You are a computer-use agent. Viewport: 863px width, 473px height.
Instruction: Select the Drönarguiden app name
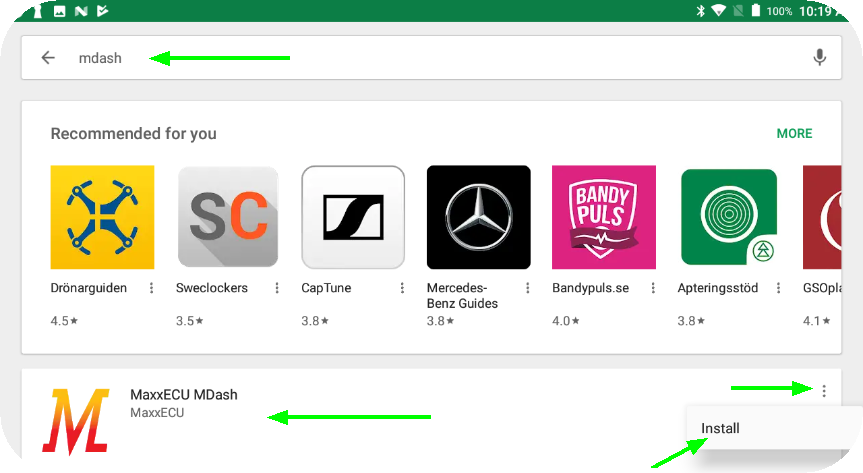click(89, 288)
